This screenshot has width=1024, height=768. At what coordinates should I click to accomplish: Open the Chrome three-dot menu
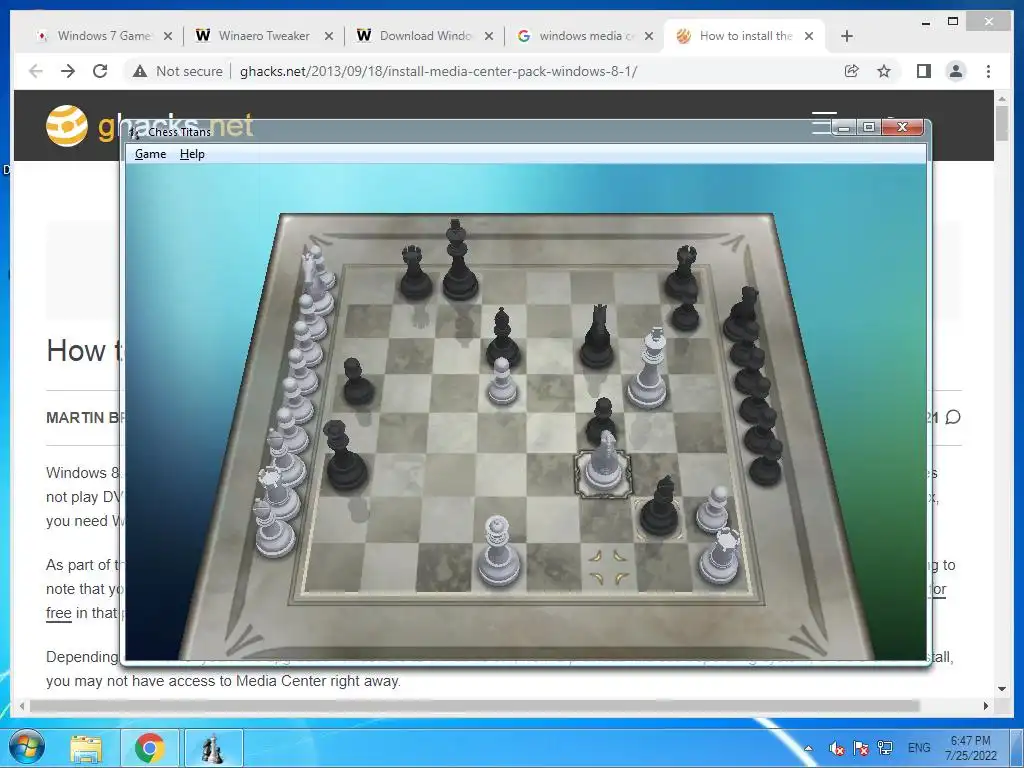click(x=988, y=71)
